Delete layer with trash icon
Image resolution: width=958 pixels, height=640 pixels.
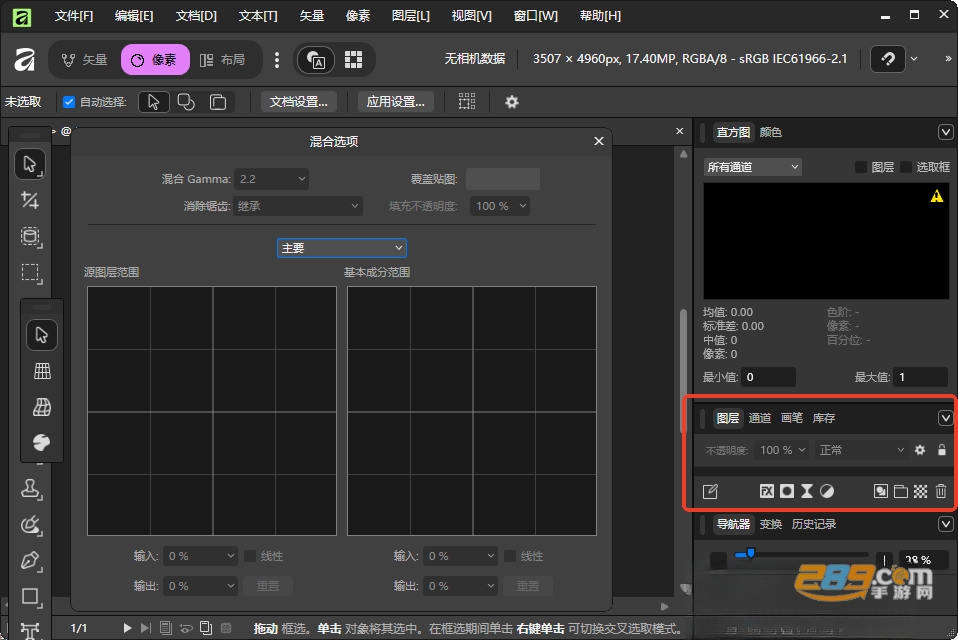click(941, 491)
